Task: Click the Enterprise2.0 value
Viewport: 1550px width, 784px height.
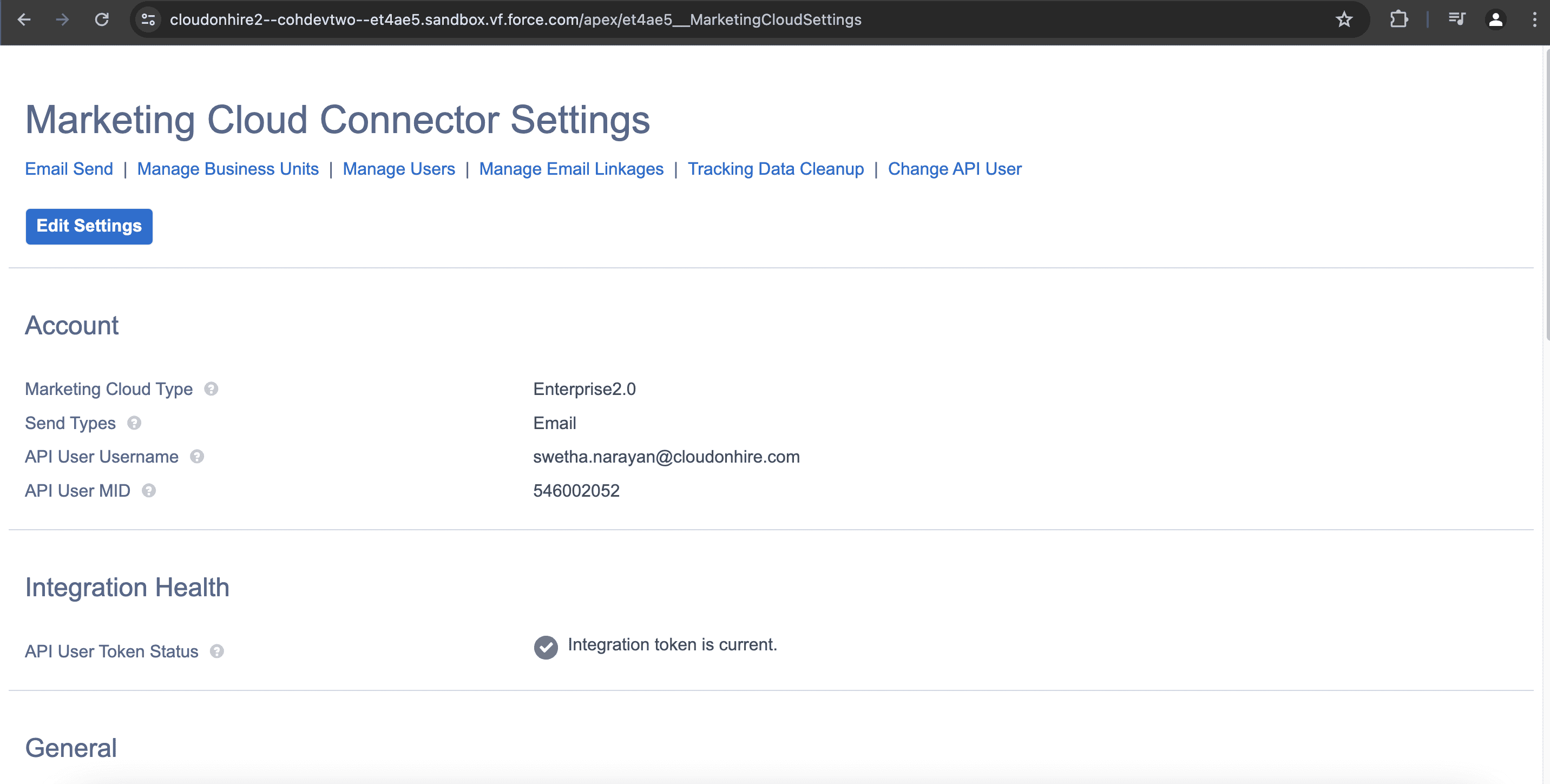Action: point(584,389)
